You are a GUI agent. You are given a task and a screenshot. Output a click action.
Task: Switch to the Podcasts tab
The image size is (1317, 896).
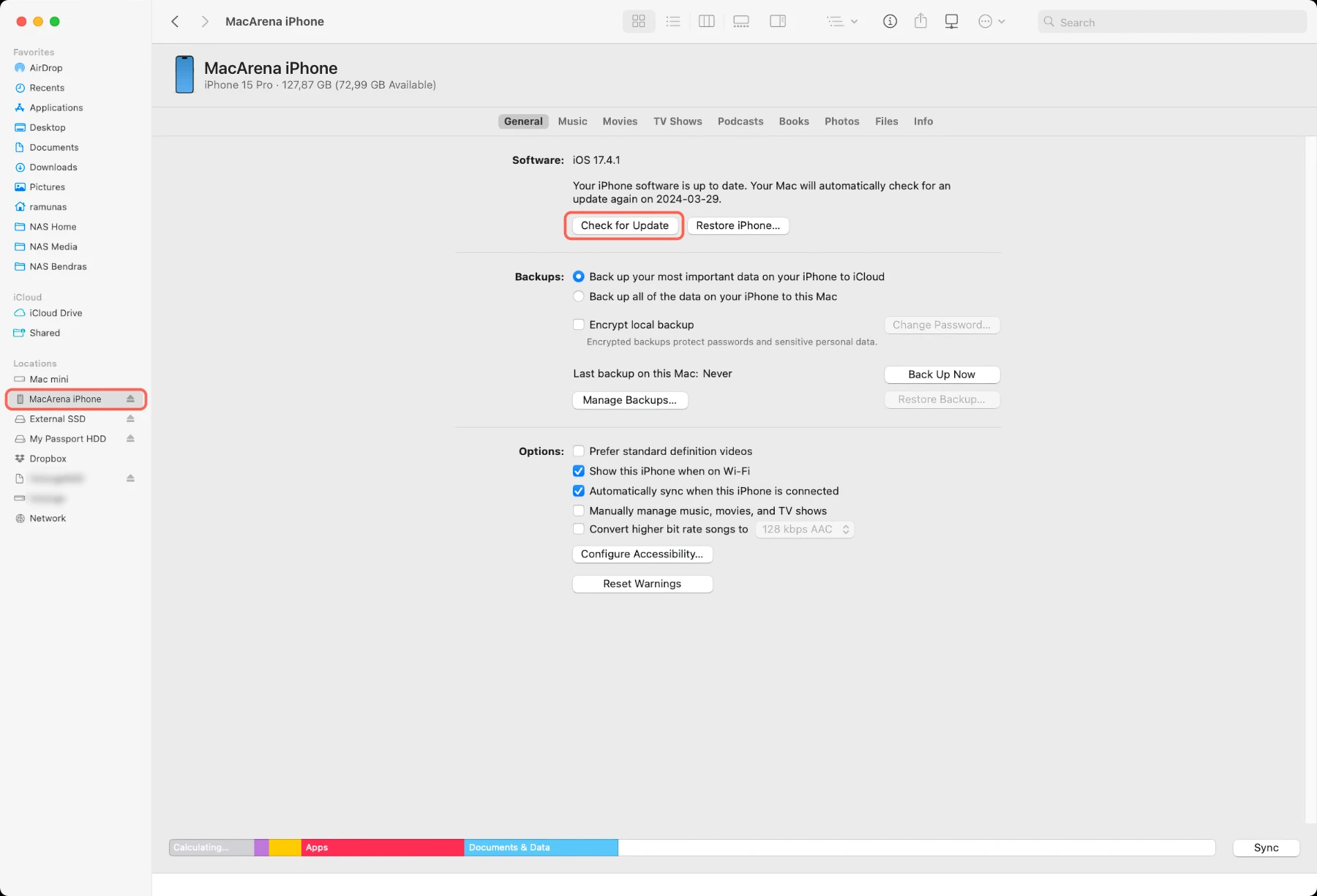[x=740, y=121]
